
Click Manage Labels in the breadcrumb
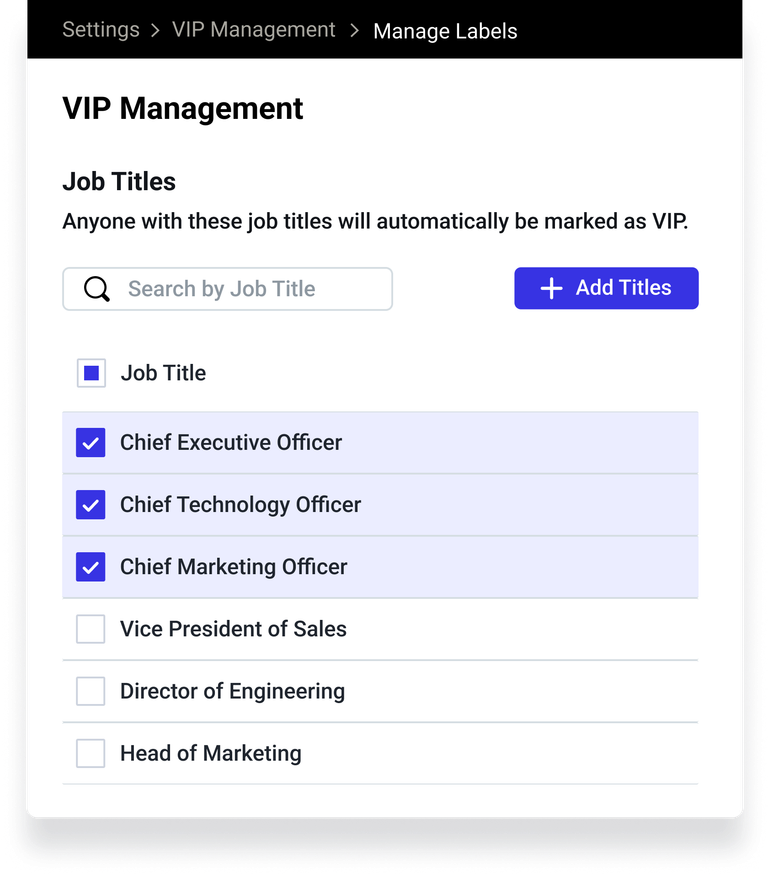click(x=445, y=31)
